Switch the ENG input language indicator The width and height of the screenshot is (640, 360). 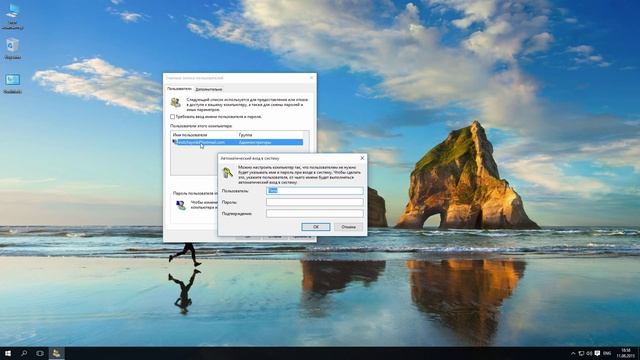(607, 353)
